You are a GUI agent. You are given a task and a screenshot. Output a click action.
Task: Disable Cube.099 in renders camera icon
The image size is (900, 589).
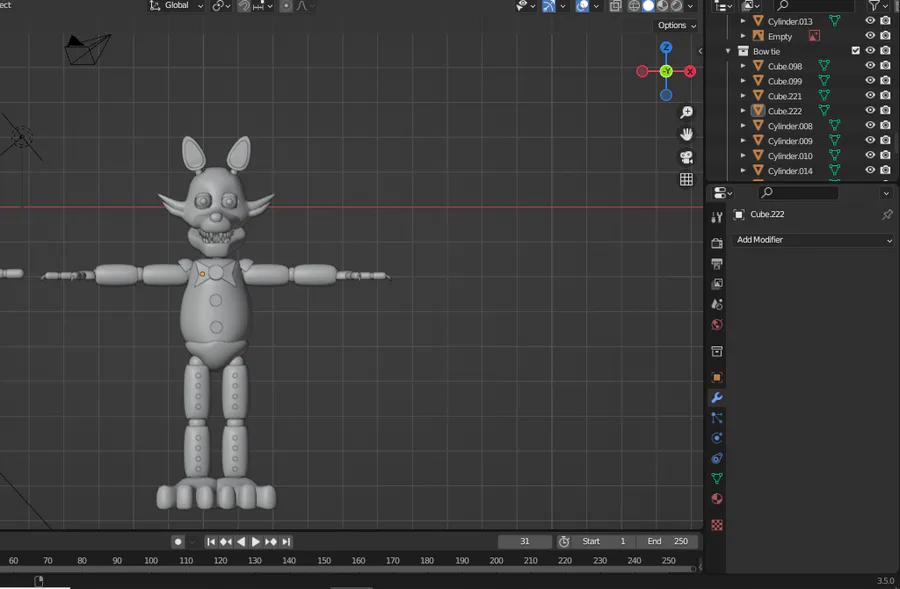885,80
